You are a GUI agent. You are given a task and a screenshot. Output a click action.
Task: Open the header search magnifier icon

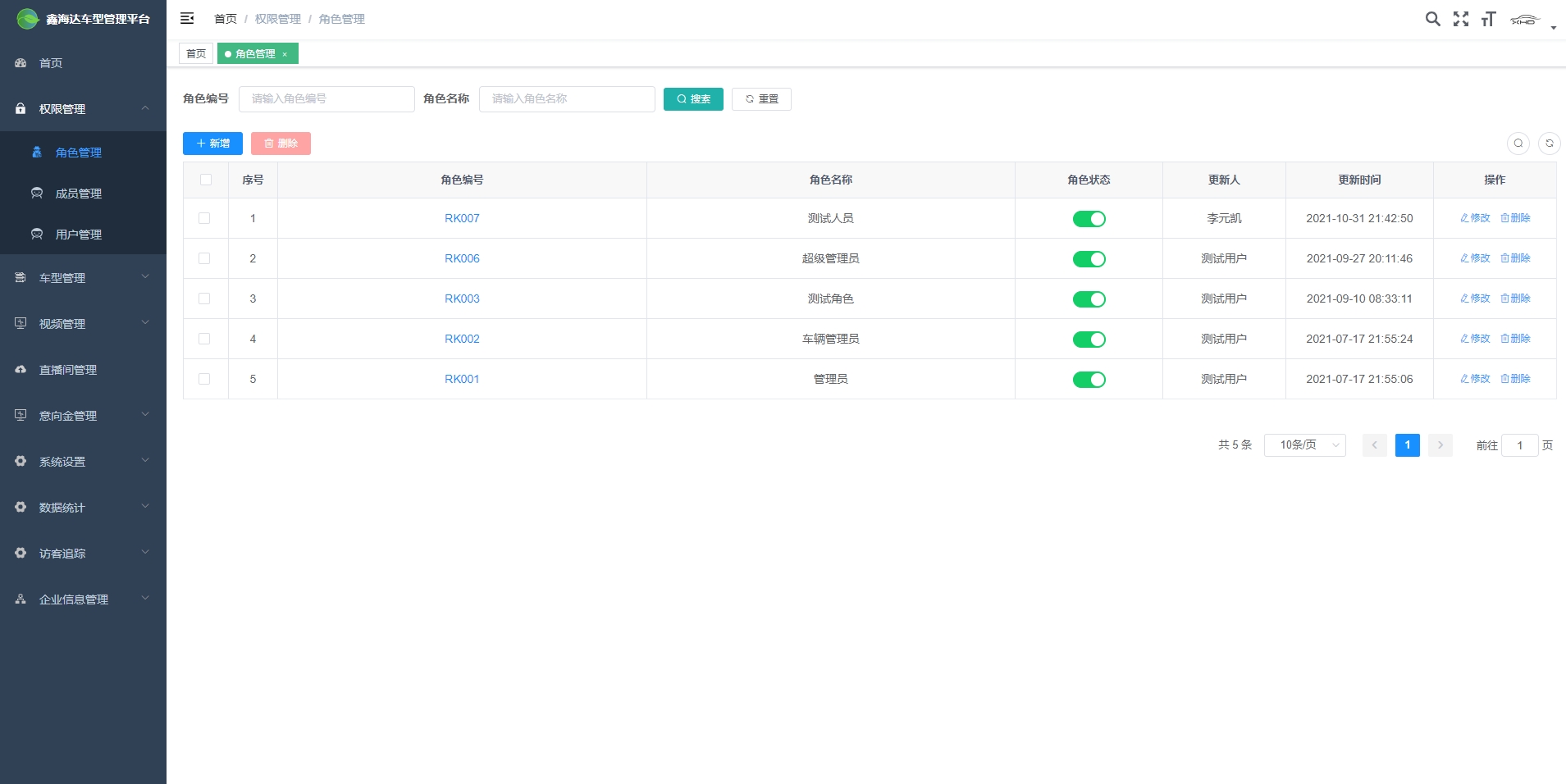[1432, 19]
